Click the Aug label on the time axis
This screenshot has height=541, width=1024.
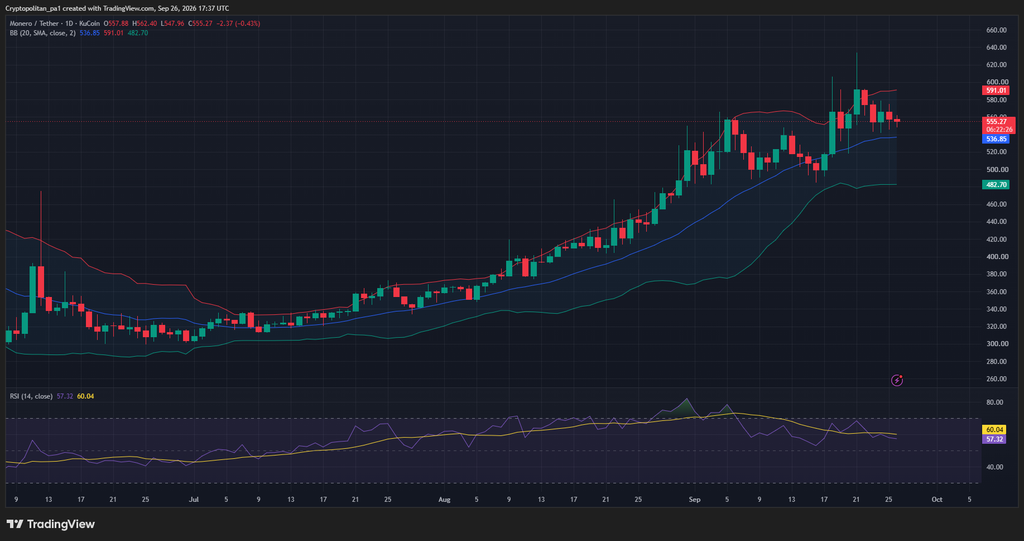(444, 499)
